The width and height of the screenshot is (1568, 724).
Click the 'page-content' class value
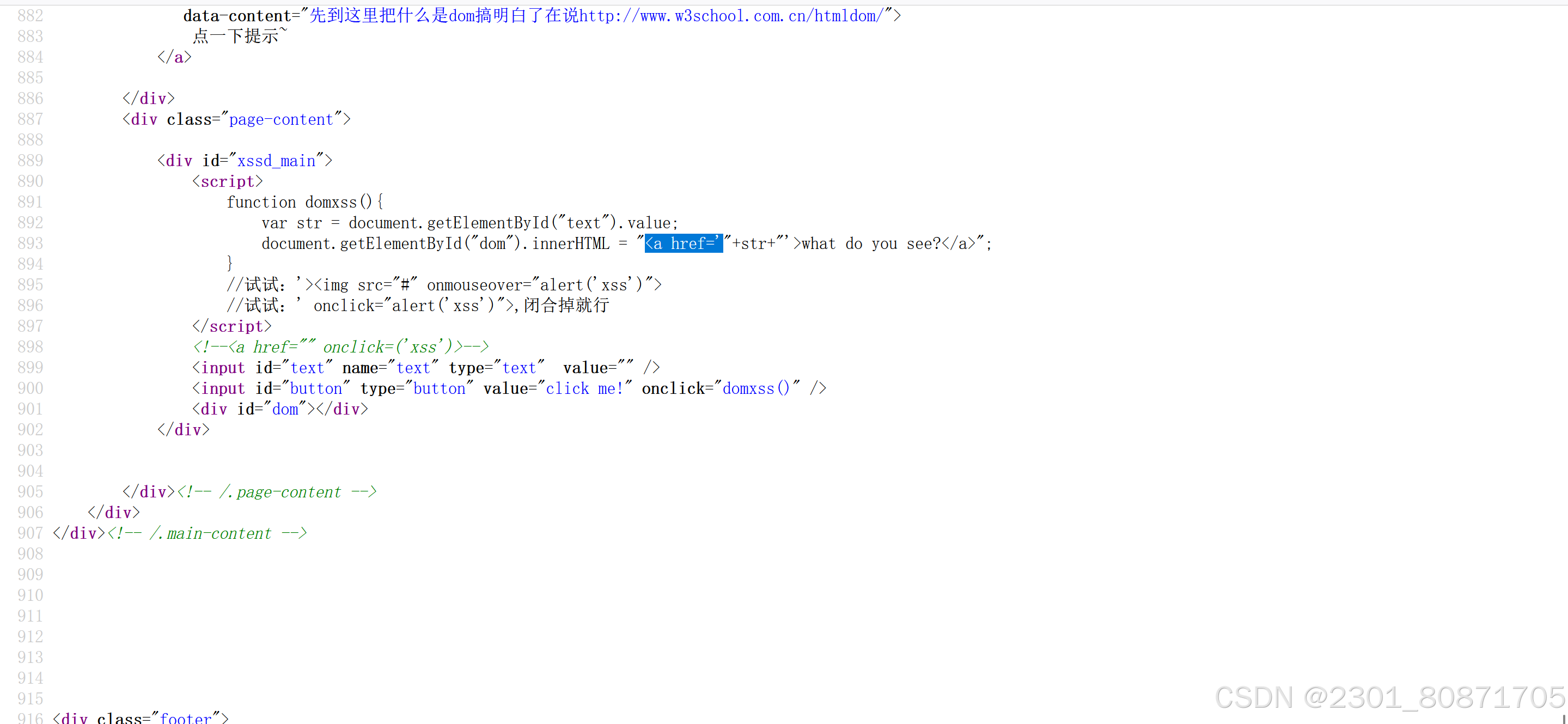click(x=281, y=119)
